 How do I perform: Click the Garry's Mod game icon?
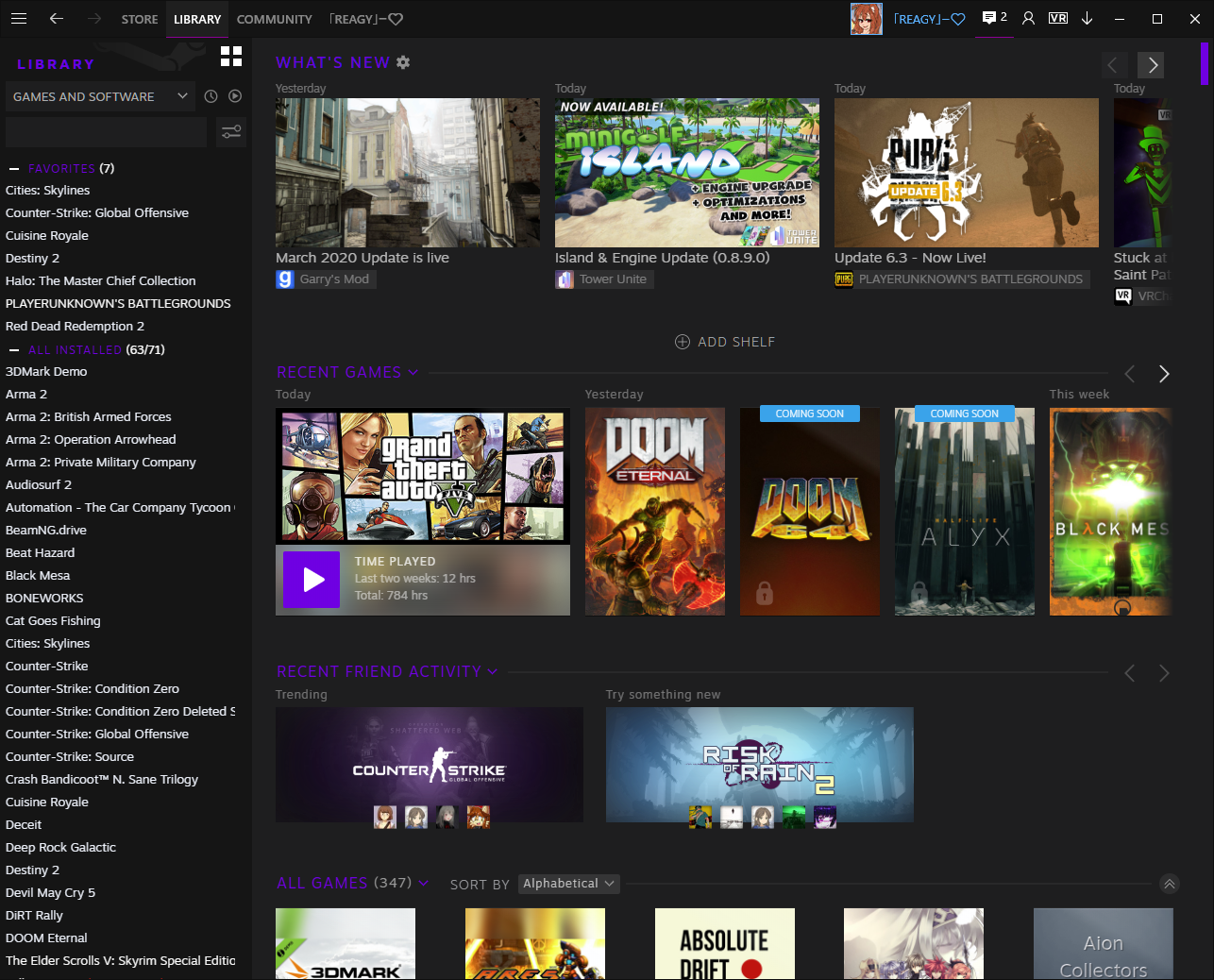(x=285, y=279)
